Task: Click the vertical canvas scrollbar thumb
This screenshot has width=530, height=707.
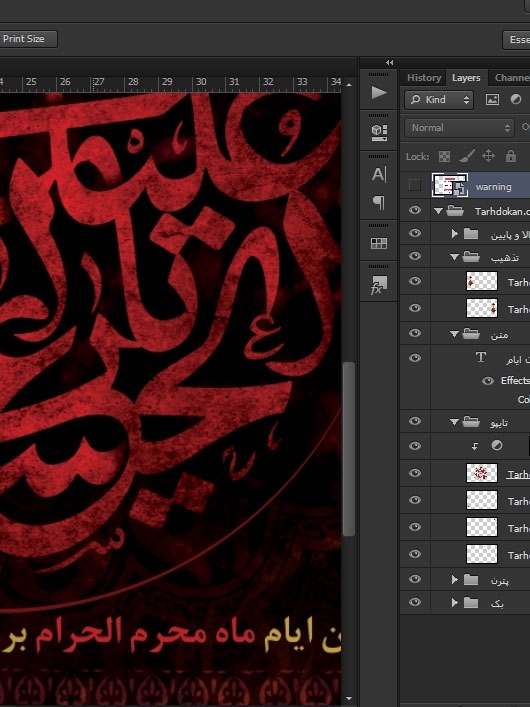Action: (349, 449)
